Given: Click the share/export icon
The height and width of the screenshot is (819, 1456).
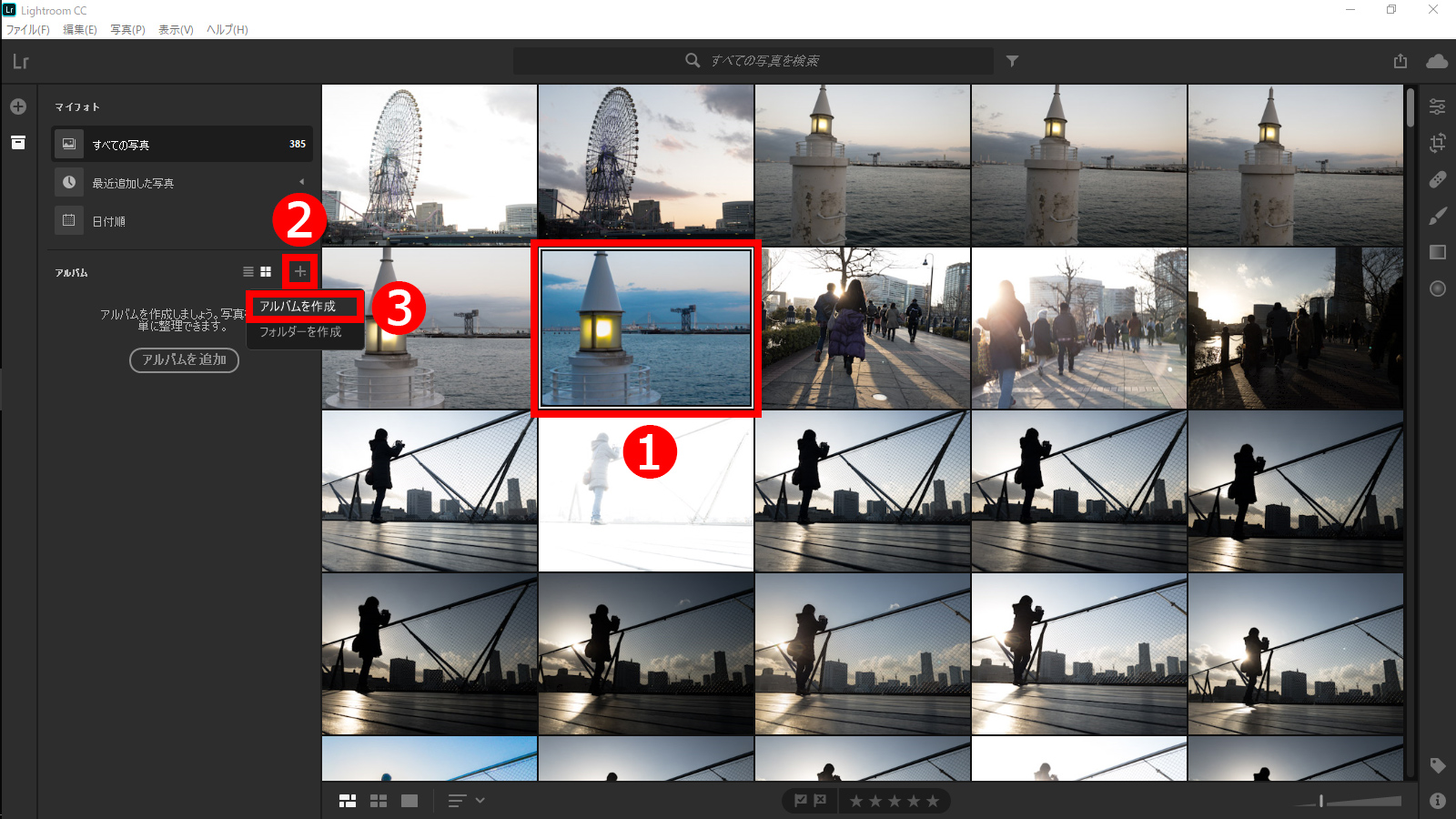Looking at the screenshot, I should coord(1400,61).
